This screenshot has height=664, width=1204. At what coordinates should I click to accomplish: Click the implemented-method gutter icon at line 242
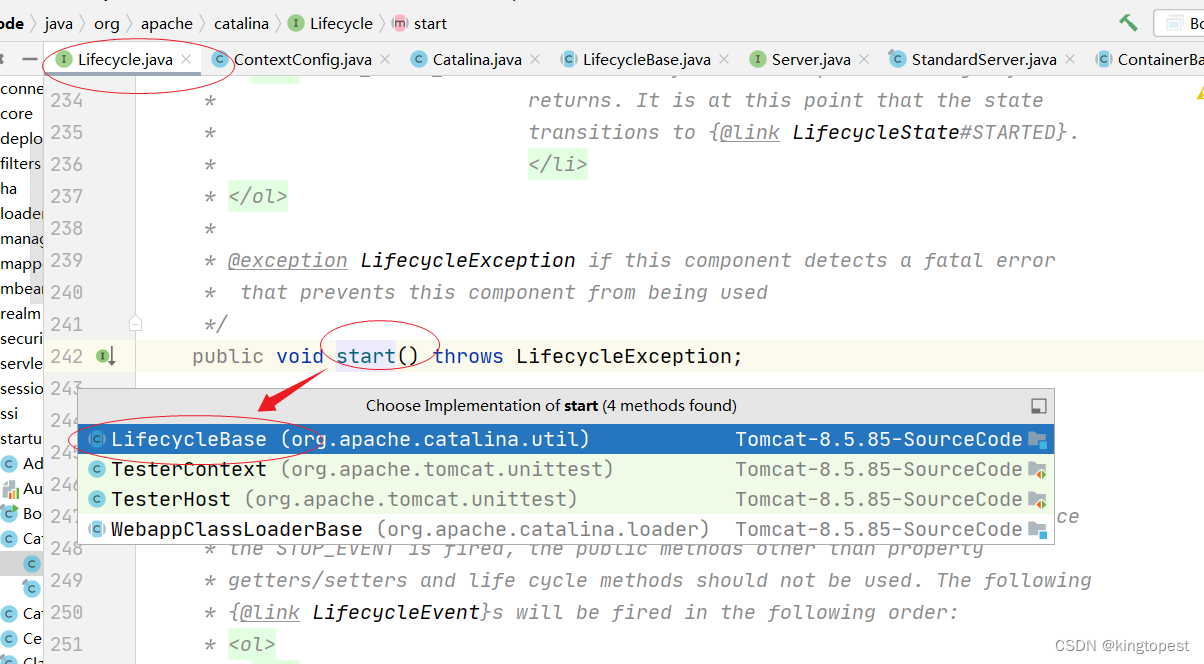click(x=105, y=356)
